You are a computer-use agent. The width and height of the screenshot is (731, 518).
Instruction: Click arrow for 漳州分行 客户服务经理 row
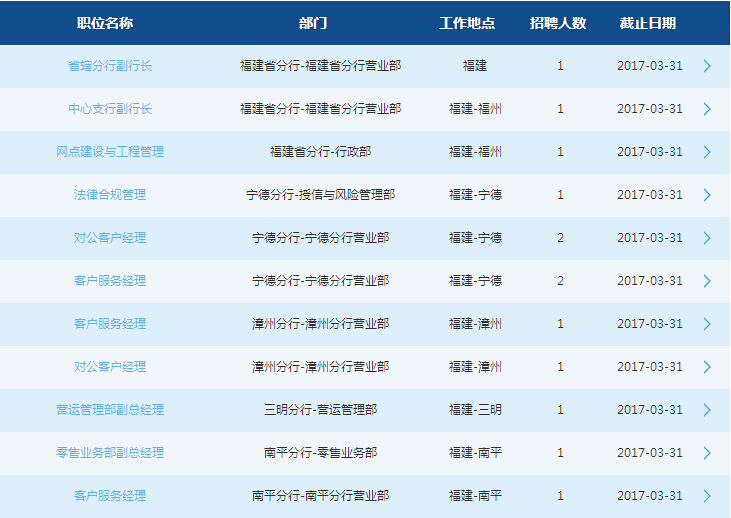point(707,324)
